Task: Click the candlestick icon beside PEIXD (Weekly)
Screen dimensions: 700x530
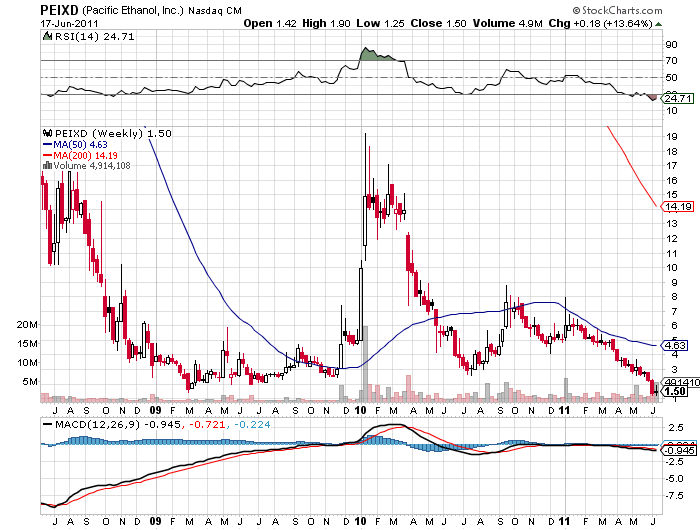Action: (x=47, y=133)
